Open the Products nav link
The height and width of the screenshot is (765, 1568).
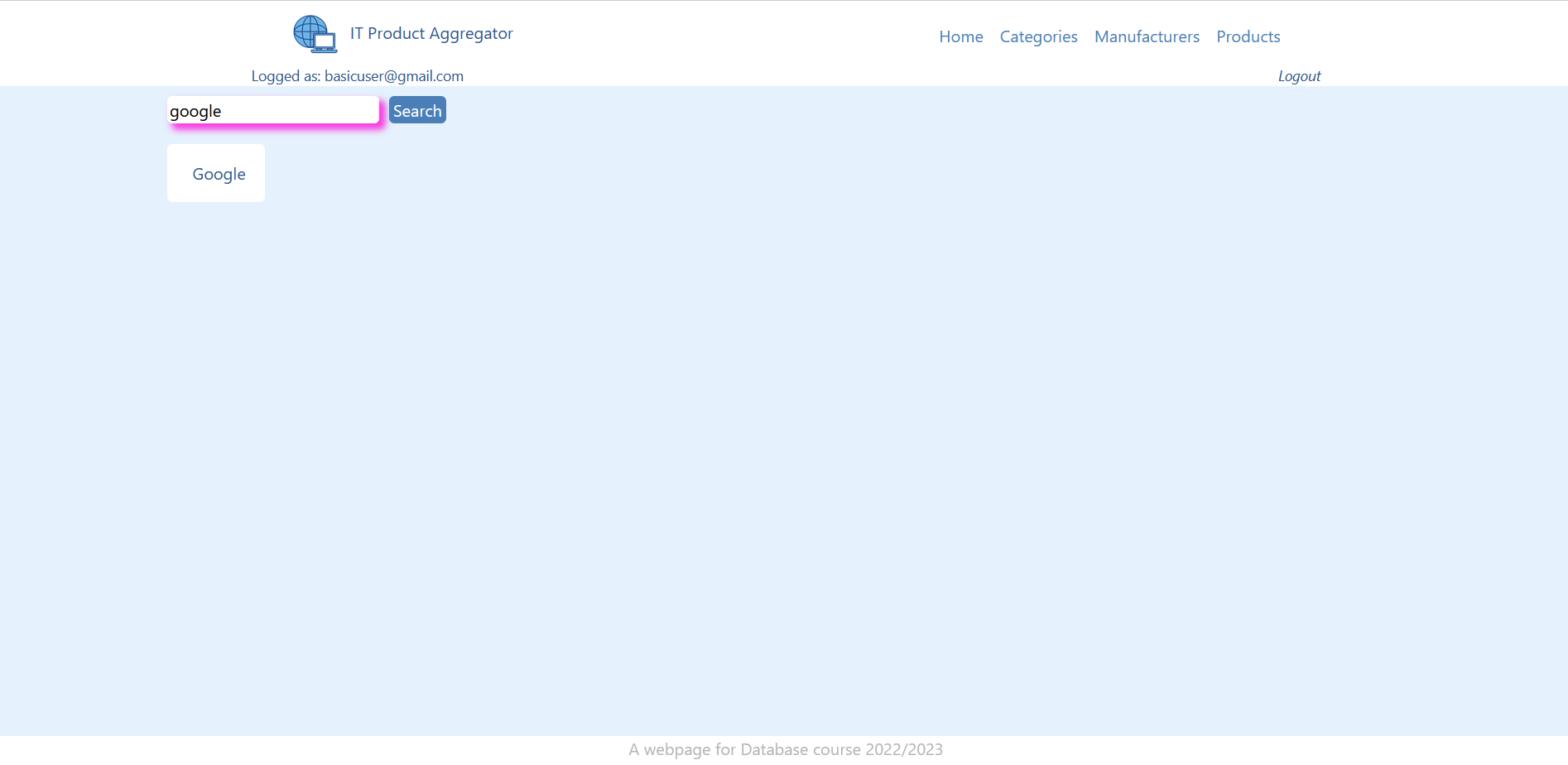coord(1248,36)
